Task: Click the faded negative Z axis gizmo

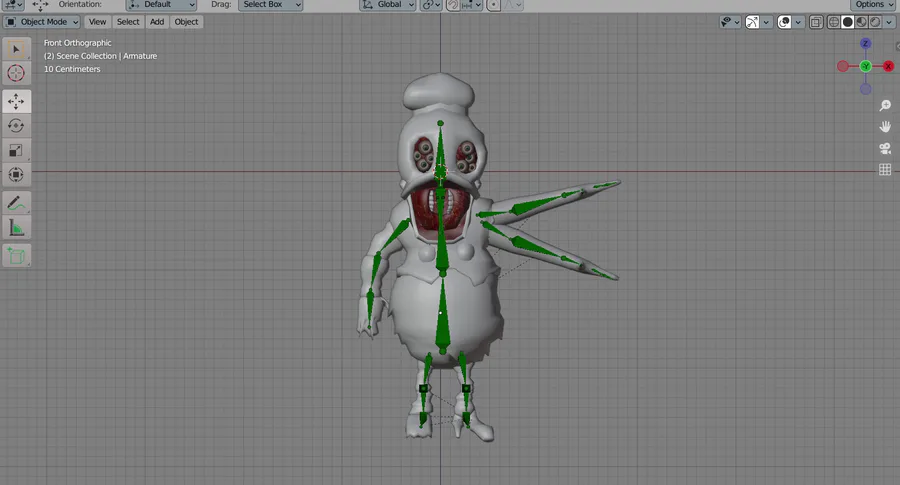Action: click(x=866, y=89)
